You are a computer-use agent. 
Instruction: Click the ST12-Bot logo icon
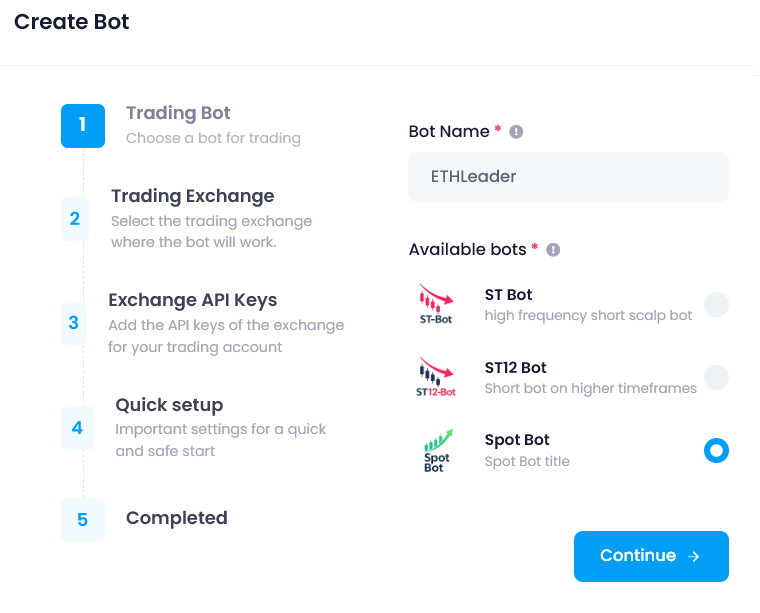tap(435, 377)
